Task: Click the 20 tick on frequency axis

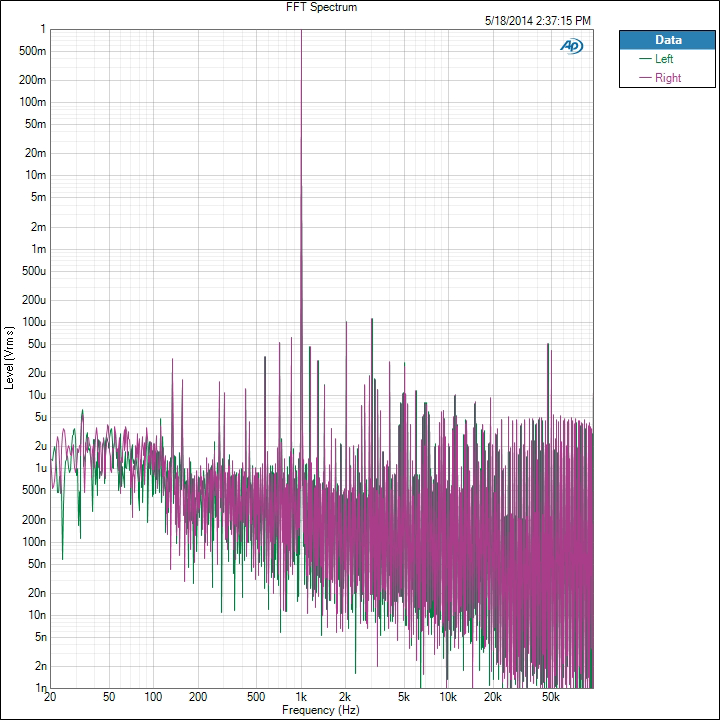Action: 50,696
